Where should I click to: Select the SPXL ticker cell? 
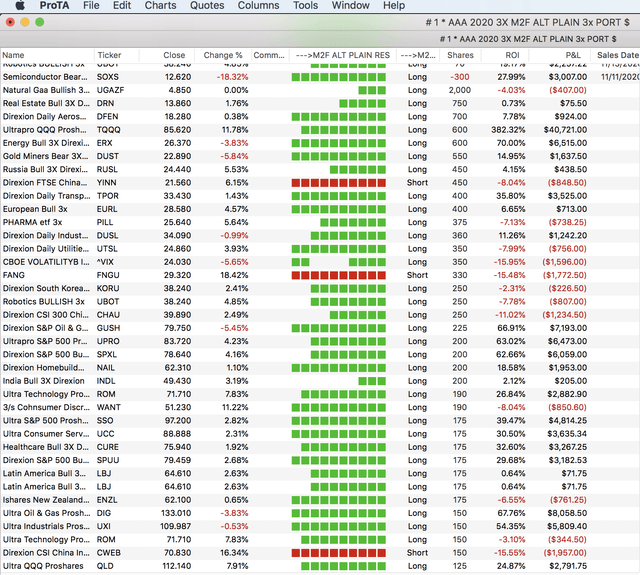click(107, 355)
